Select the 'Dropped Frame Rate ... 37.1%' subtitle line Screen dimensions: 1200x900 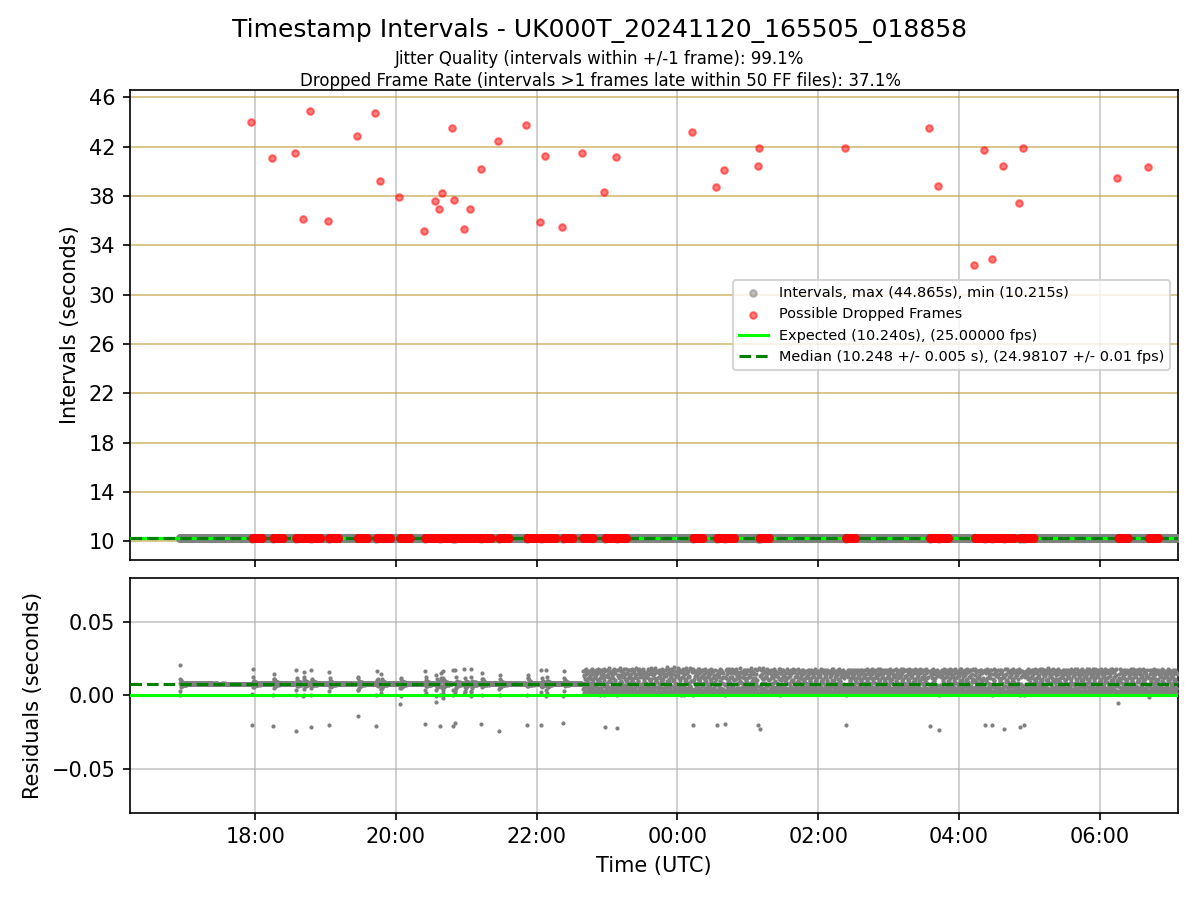pyautogui.click(x=600, y=80)
